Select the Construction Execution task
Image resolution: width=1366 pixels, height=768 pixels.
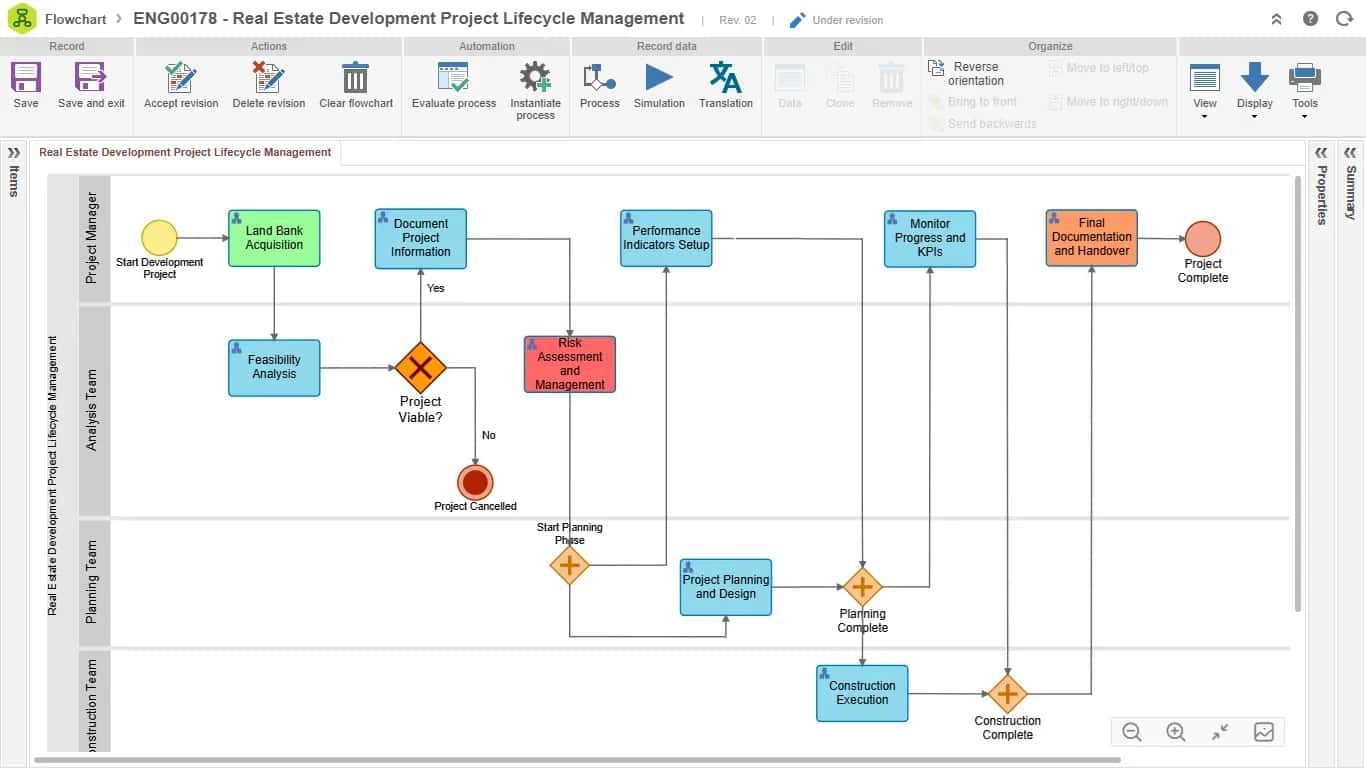pyautogui.click(x=862, y=693)
